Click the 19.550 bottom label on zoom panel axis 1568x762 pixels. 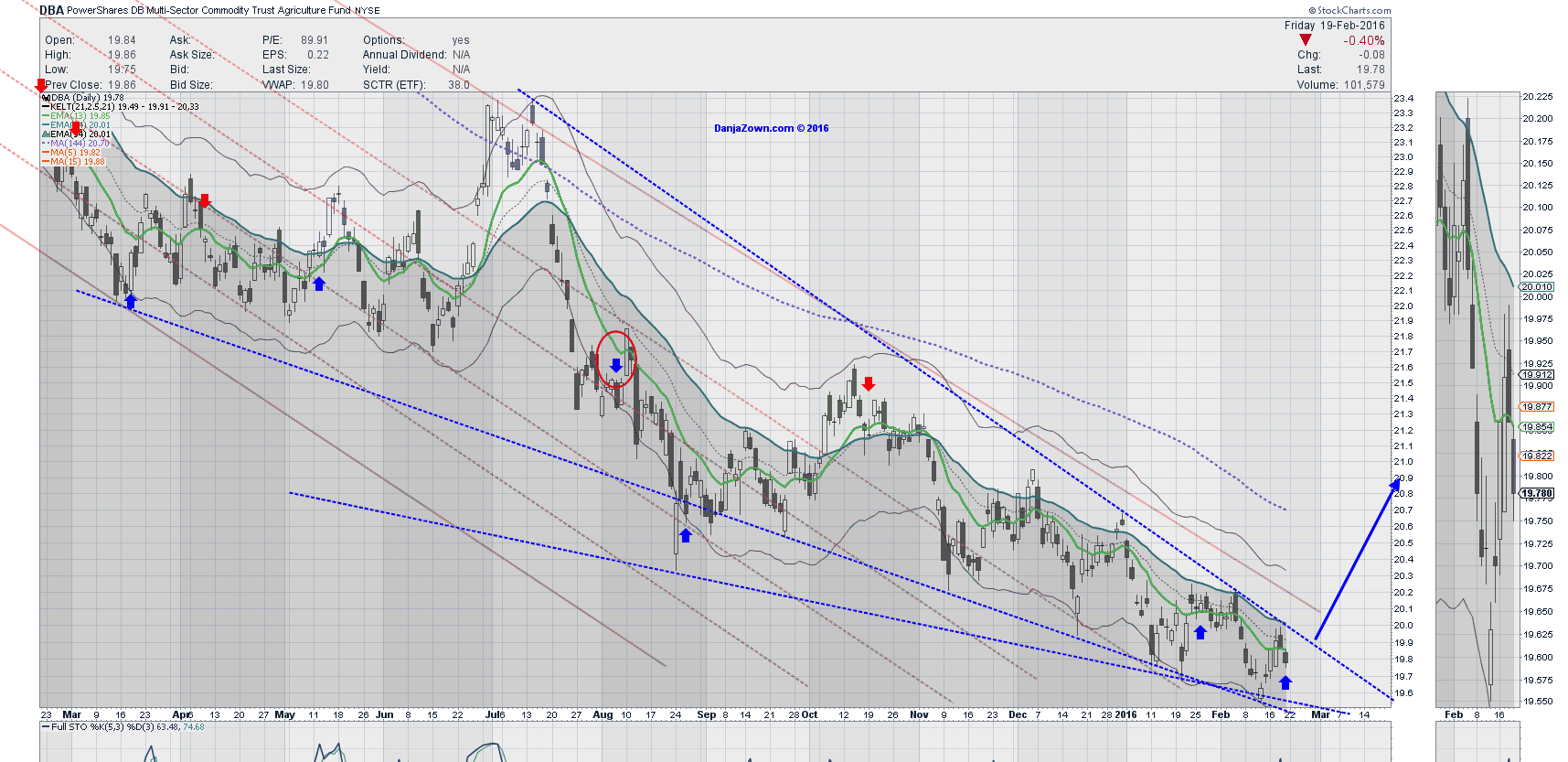point(1537,702)
